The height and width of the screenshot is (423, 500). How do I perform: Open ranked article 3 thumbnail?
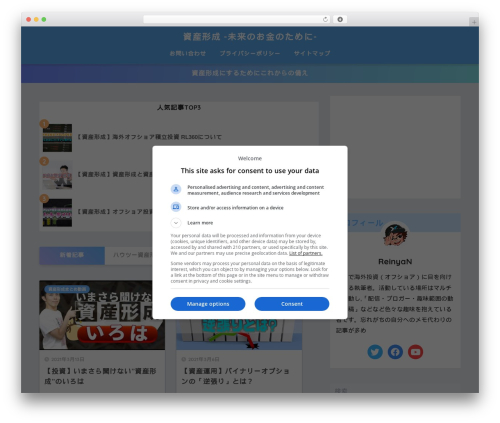pyautogui.click(x=57, y=212)
